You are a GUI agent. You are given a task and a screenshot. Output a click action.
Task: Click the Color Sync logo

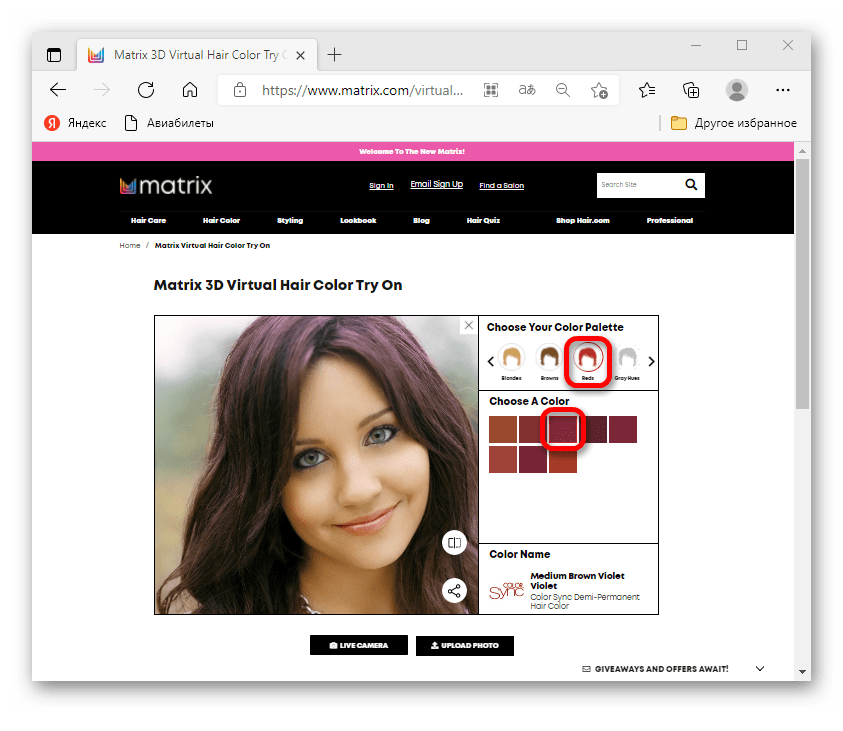tap(506, 590)
